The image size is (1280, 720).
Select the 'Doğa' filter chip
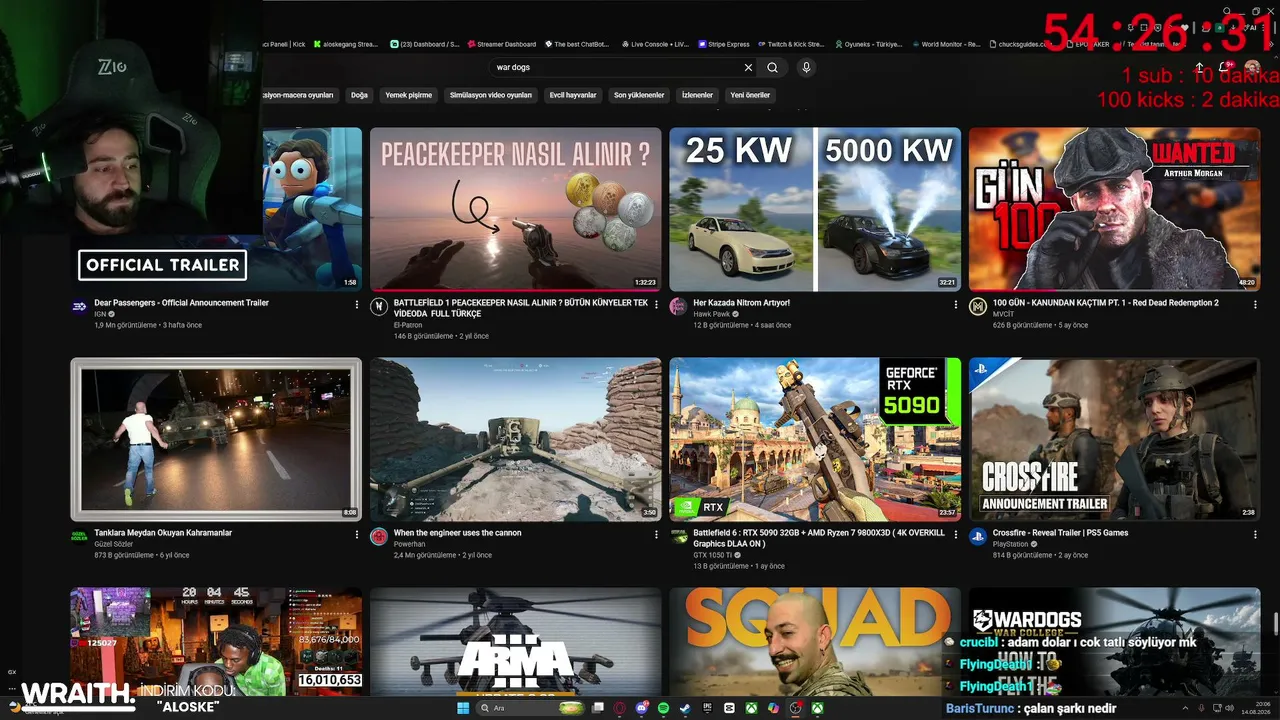coord(359,95)
